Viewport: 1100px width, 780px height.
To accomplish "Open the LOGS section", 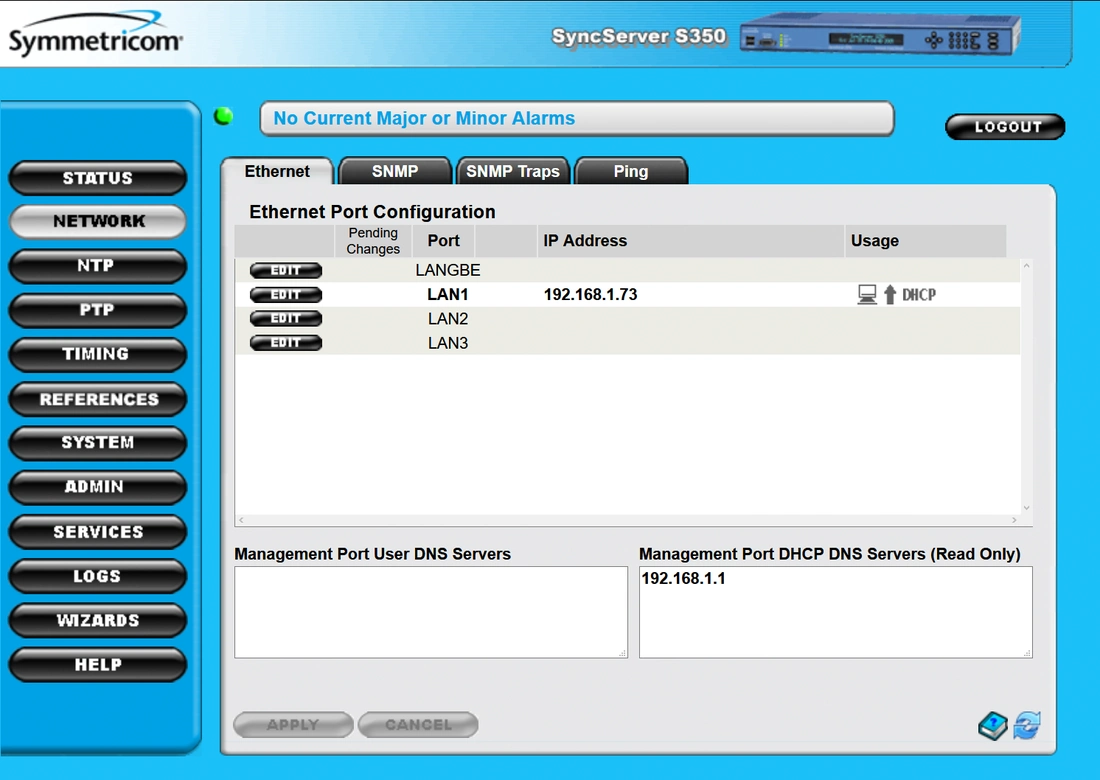I will tap(98, 576).
